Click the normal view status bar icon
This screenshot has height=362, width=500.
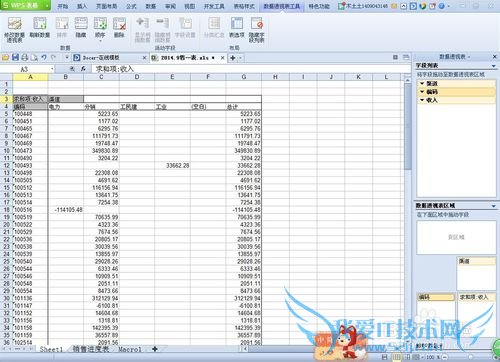click(396, 357)
